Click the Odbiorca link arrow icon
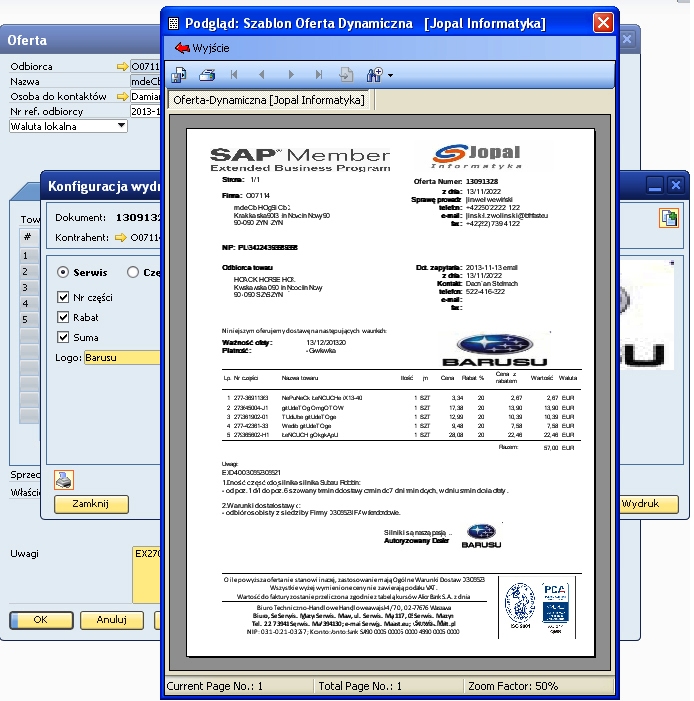Screen dimensions: 694x701 tap(122, 67)
